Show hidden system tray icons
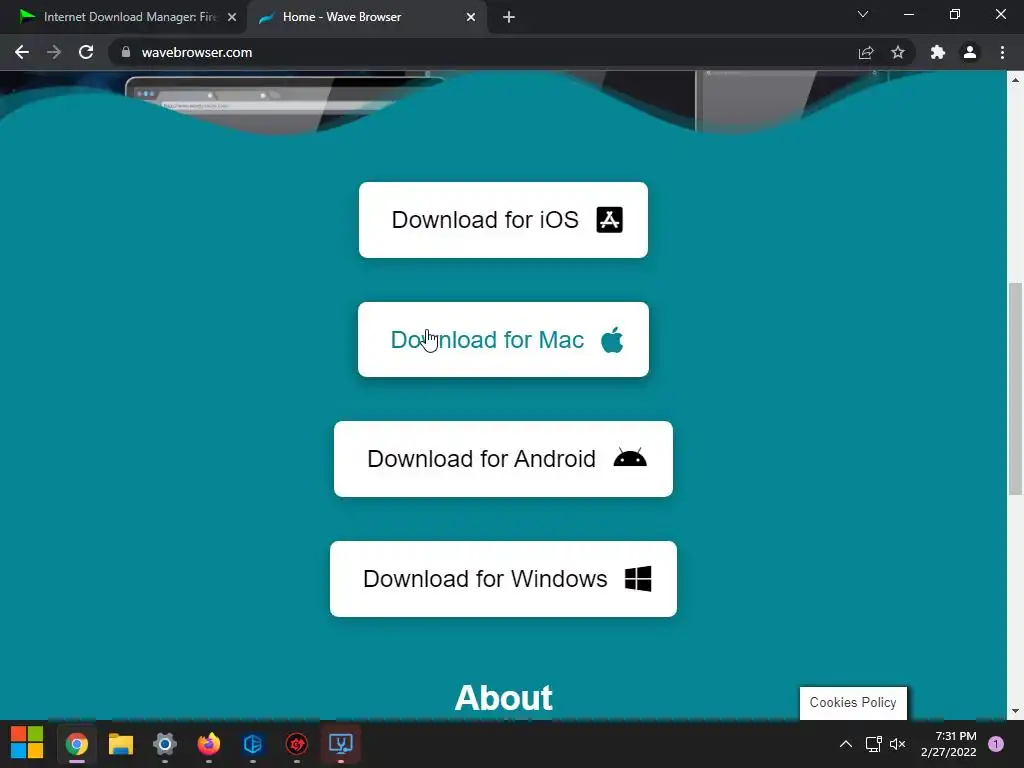The image size is (1024, 768). coord(846,744)
